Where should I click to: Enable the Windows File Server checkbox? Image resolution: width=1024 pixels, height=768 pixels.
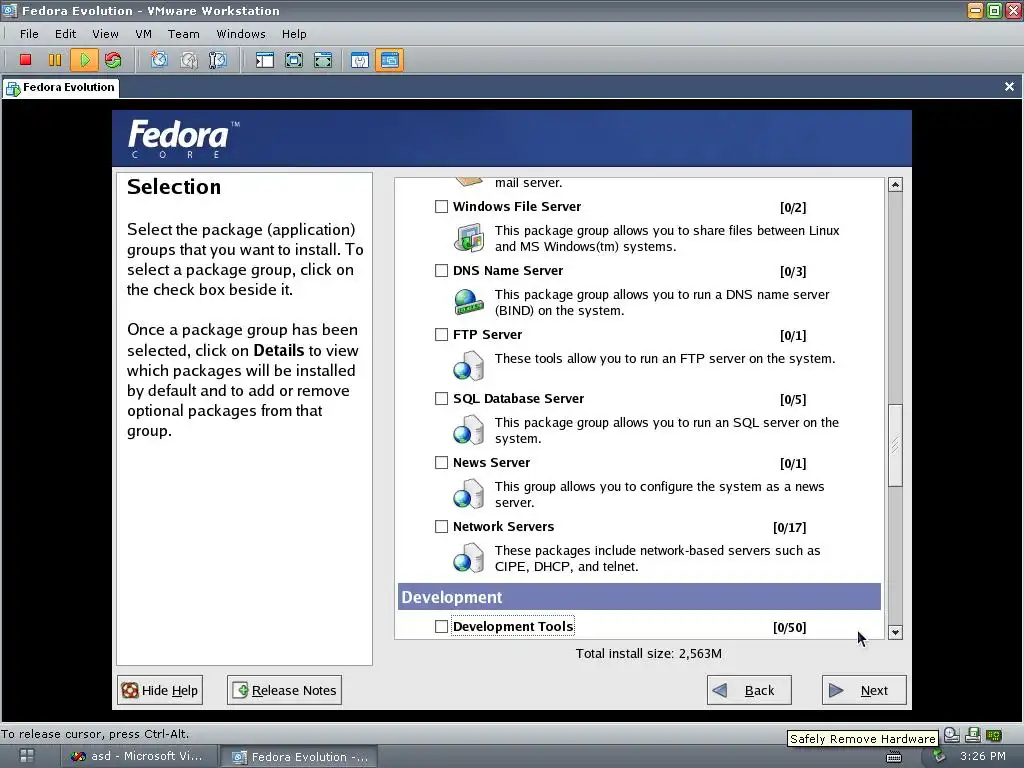pos(441,207)
